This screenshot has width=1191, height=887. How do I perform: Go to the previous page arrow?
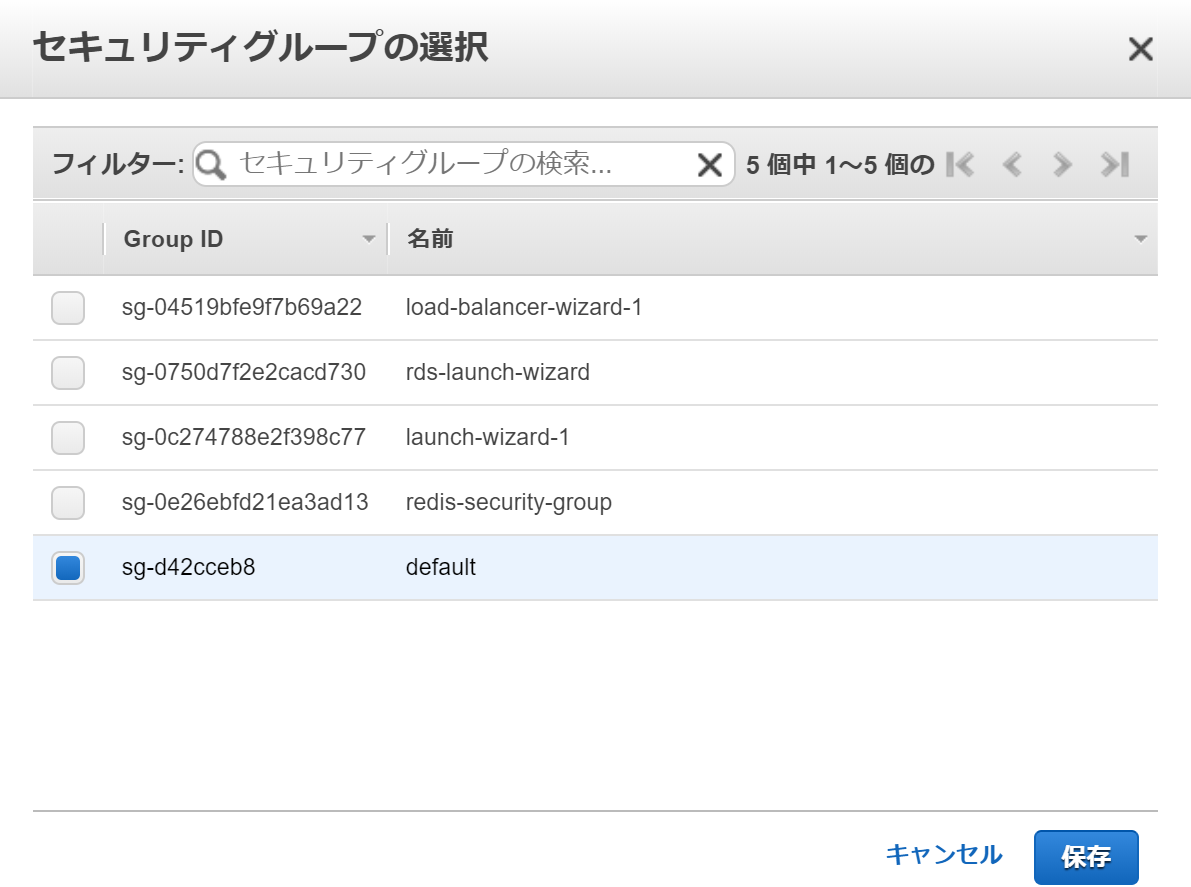tap(1012, 165)
